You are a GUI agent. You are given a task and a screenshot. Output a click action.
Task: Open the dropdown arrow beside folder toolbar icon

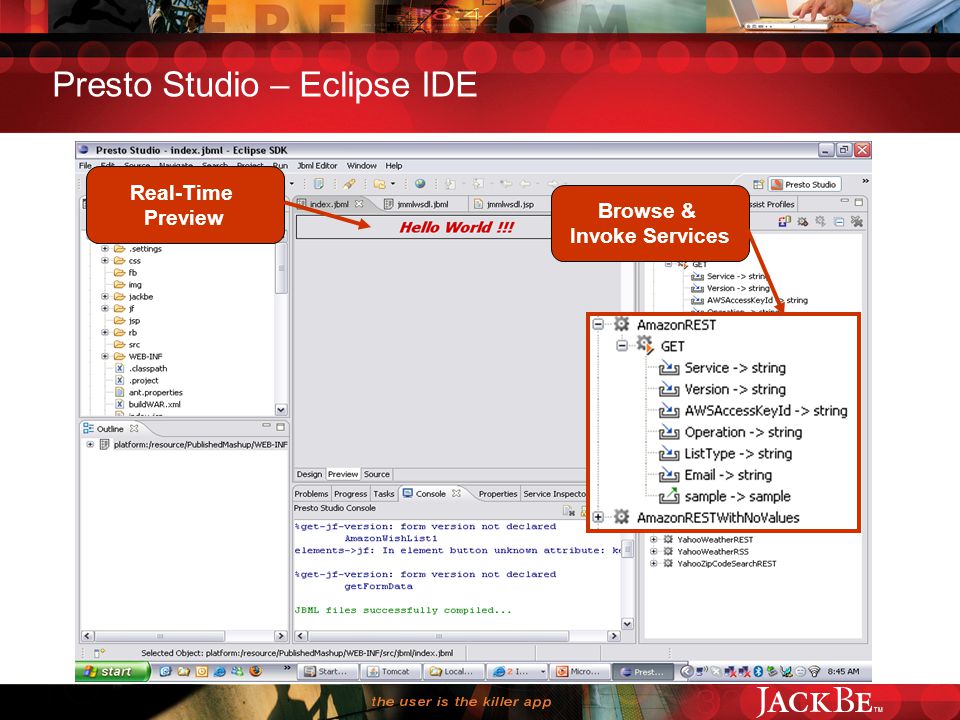(392, 184)
